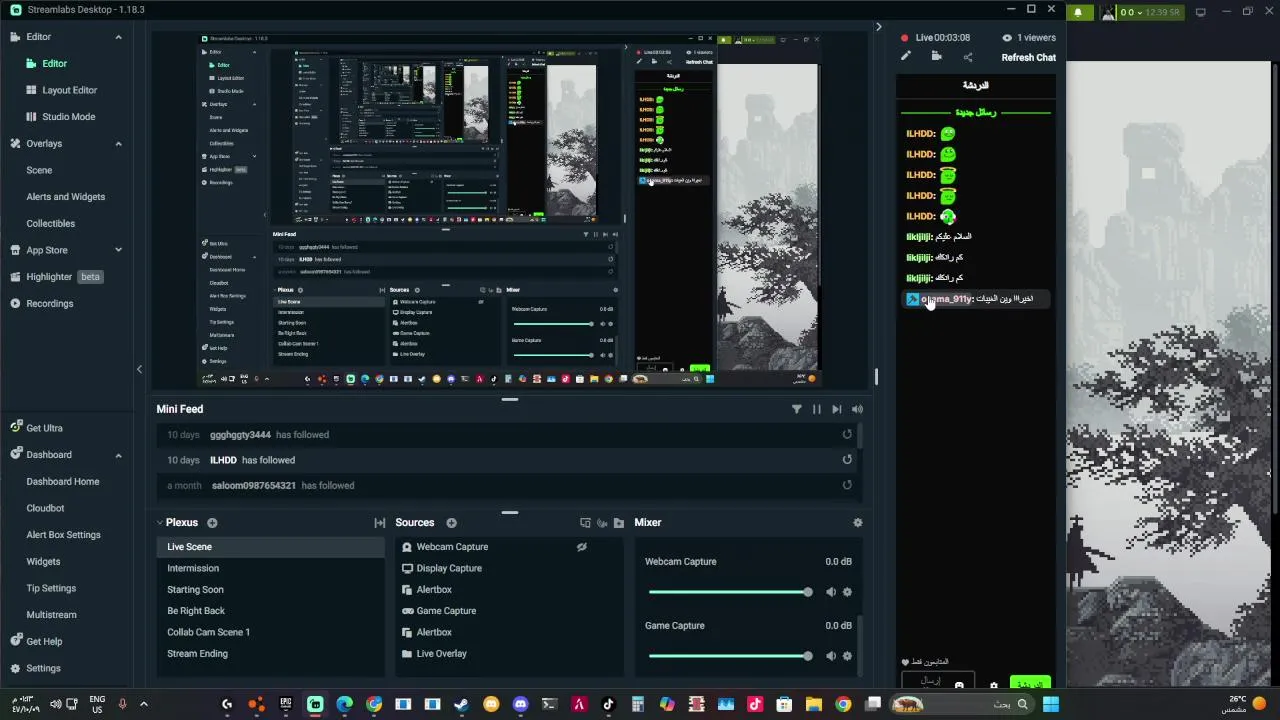This screenshot has width=1280, height=720.
Task: Add a new scene with plus icon
Action: coord(212,523)
